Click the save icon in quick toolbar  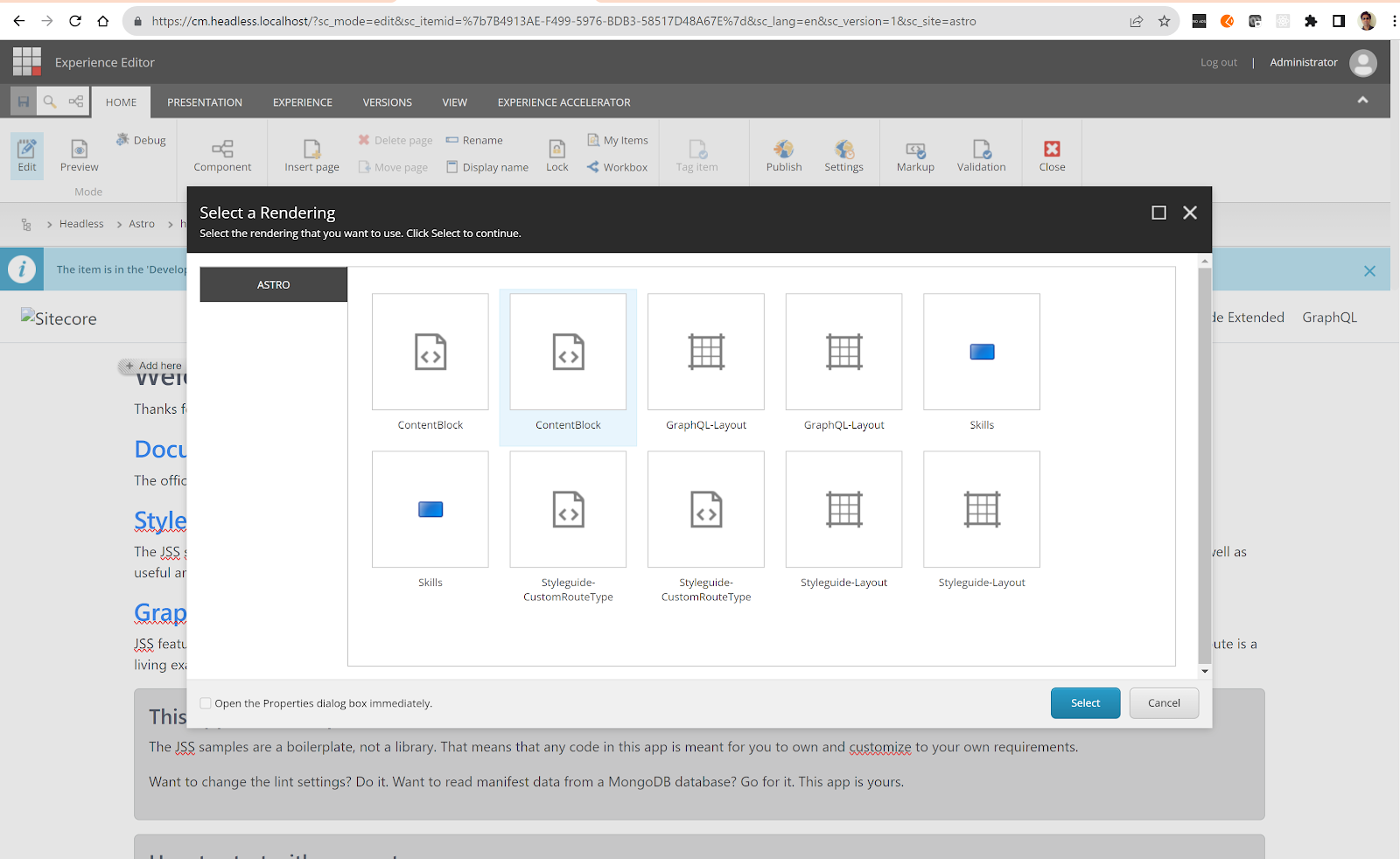(24, 101)
